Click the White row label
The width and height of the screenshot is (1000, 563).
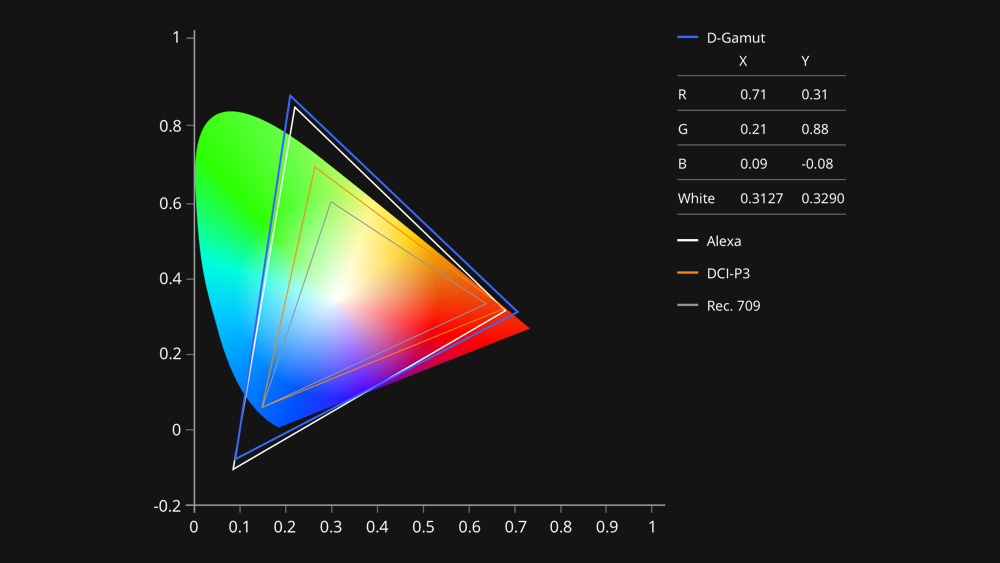[x=696, y=198]
